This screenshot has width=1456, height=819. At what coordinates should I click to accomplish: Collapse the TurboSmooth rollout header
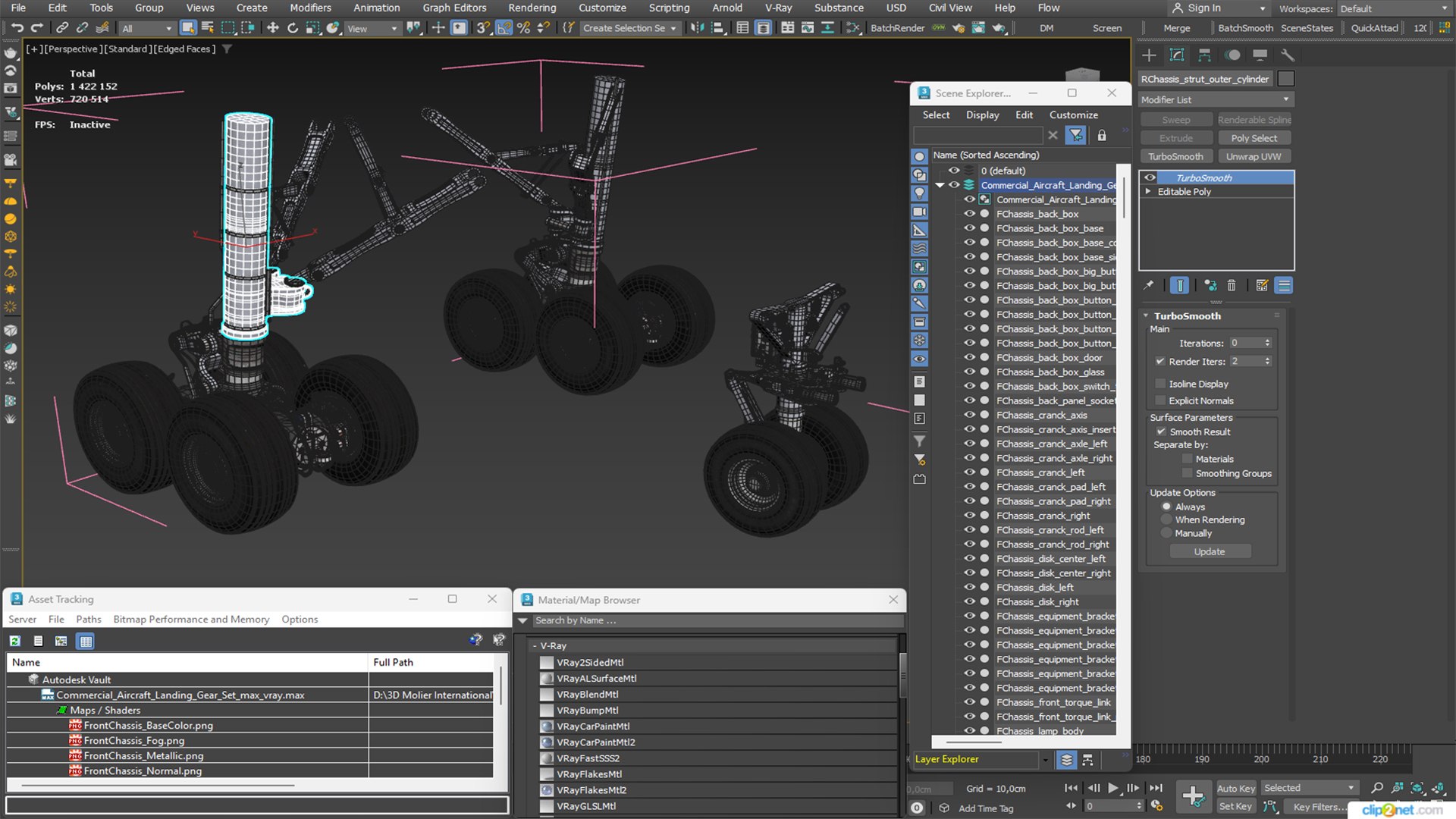pos(1187,315)
